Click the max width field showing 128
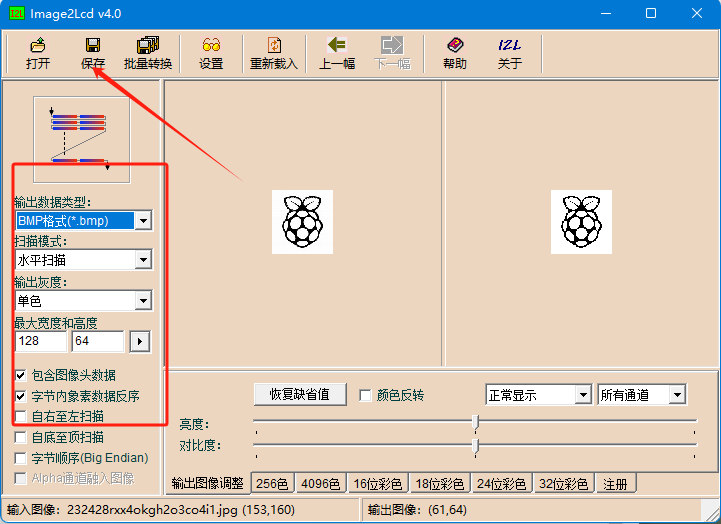721x524 pixels. [41, 342]
